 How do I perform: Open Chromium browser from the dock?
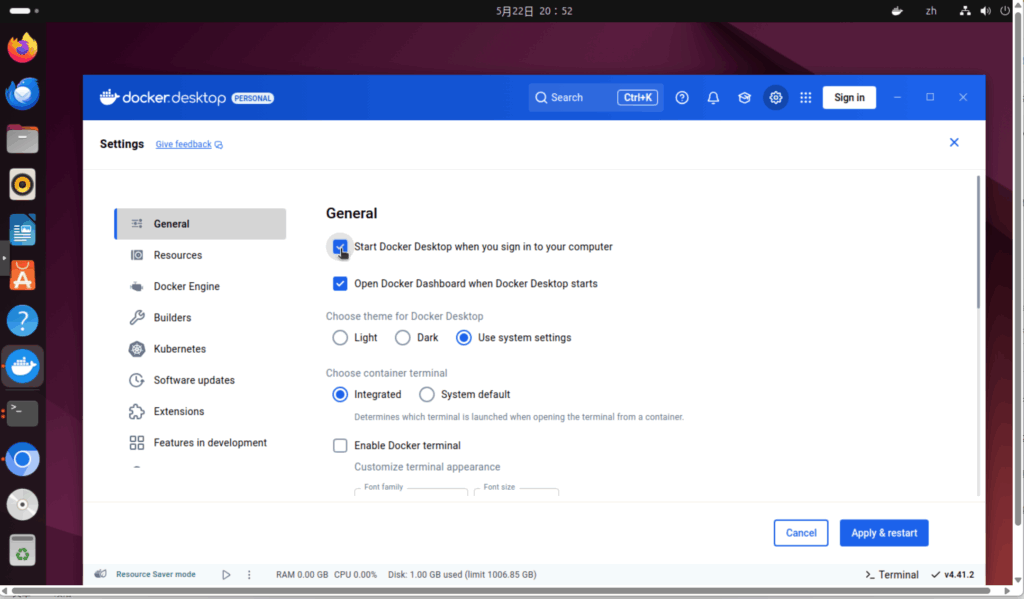pos(22,459)
